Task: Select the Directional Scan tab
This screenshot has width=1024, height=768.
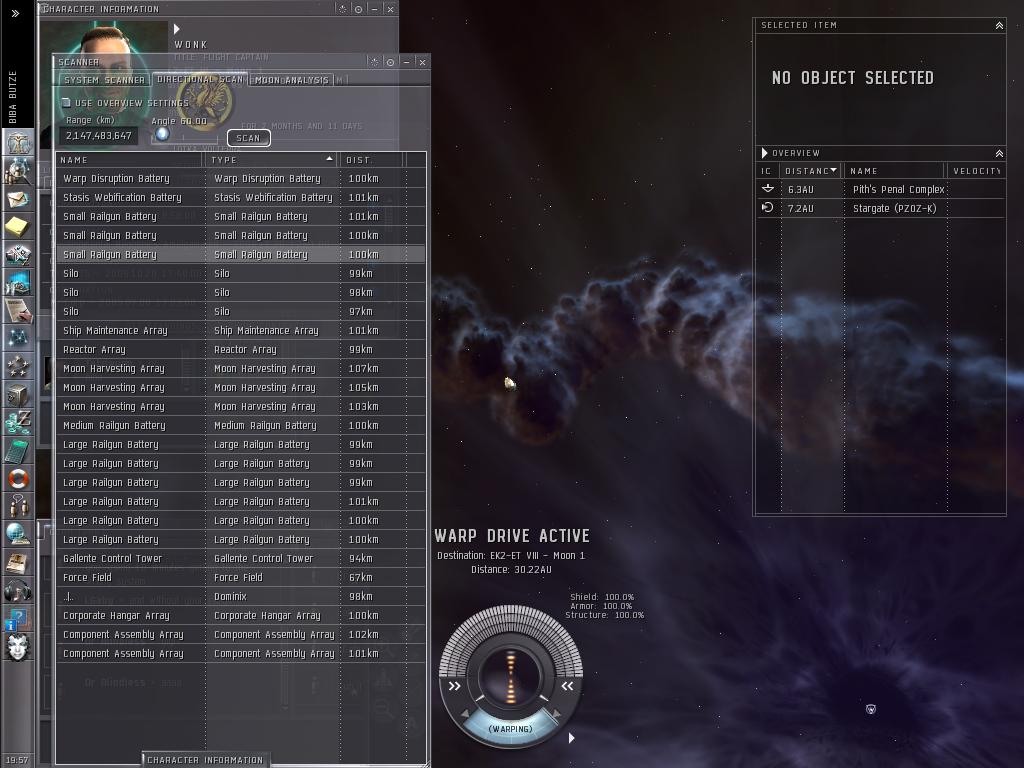Action: [200, 79]
